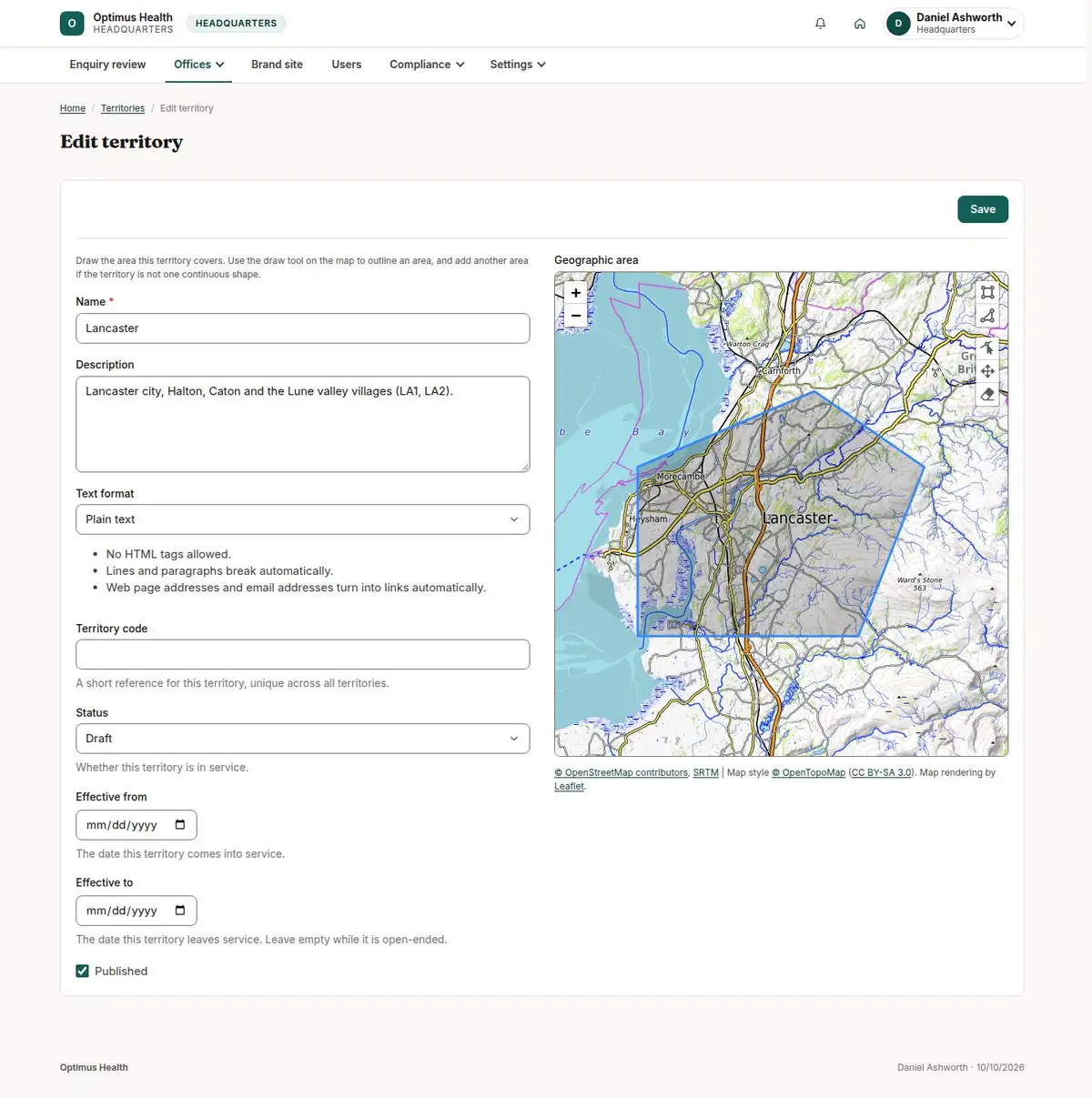Viewport: 1092px width, 1098px height.
Task: Go to Enquiry review
Action: (x=107, y=65)
